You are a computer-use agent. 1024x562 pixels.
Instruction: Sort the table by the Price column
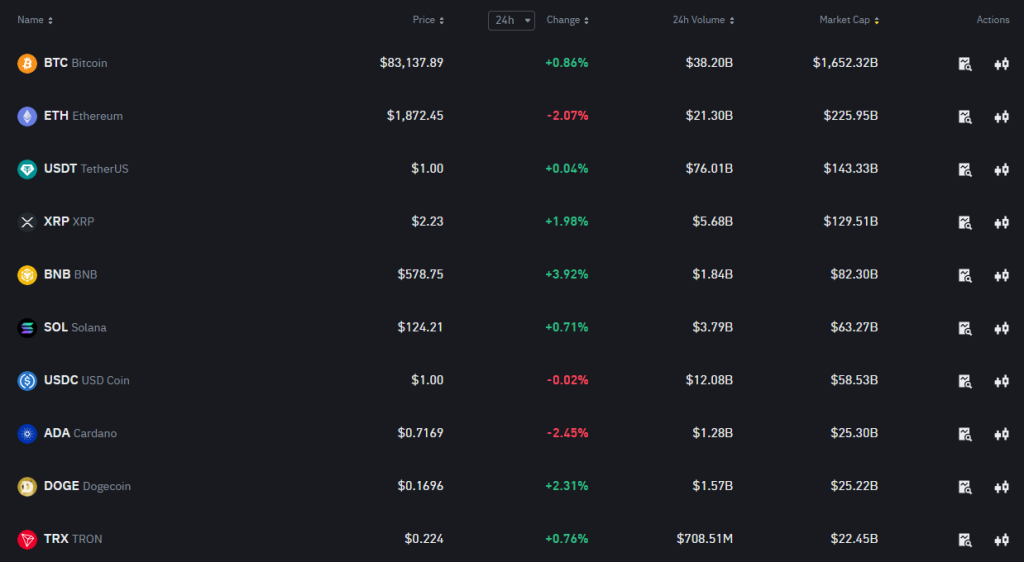tap(428, 20)
